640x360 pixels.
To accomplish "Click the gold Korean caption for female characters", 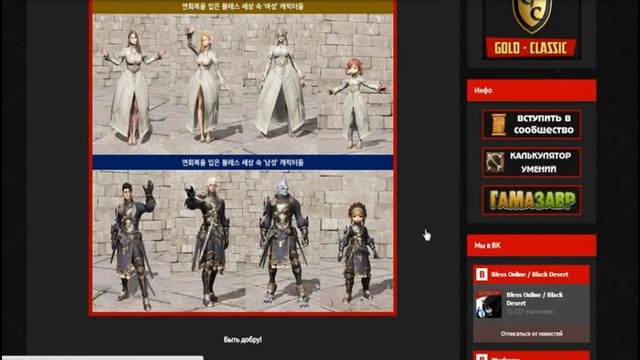I will click(x=243, y=7).
